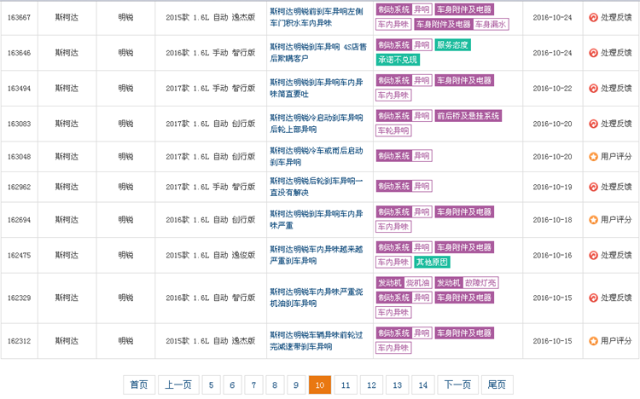Click the red 处理反馈 icon for complaint 162329
The image size is (640, 399).
click(x=593, y=298)
